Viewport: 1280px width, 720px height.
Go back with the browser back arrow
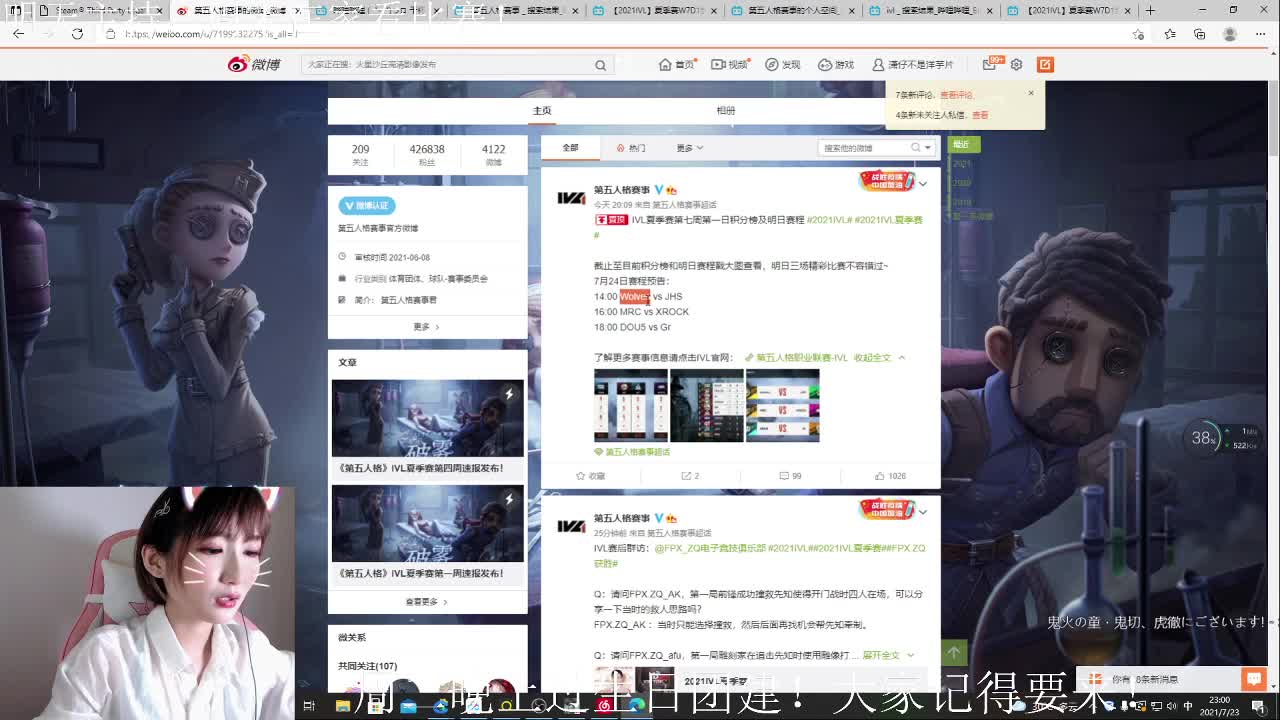pos(19,33)
